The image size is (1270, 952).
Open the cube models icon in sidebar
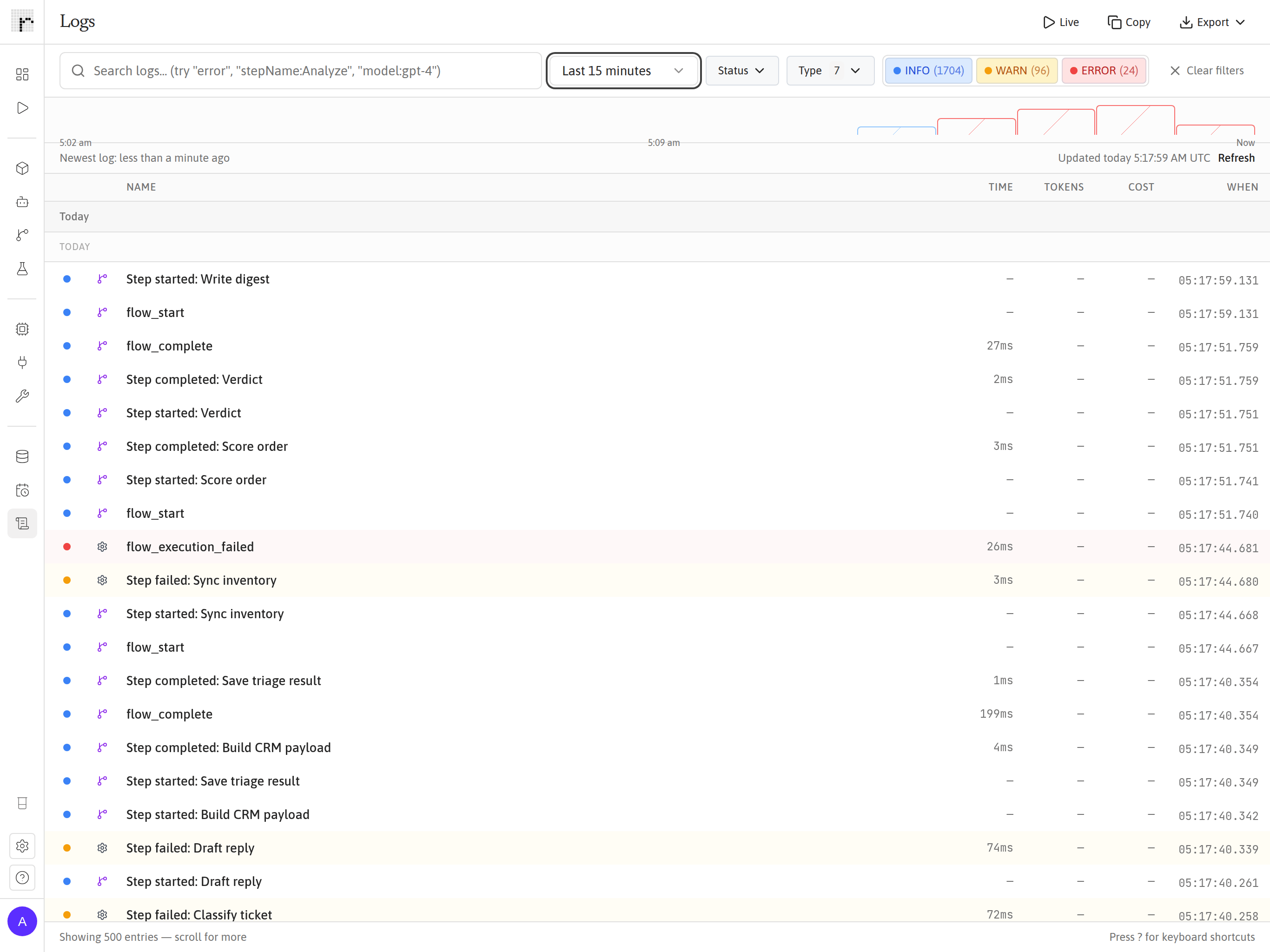click(x=22, y=168)
